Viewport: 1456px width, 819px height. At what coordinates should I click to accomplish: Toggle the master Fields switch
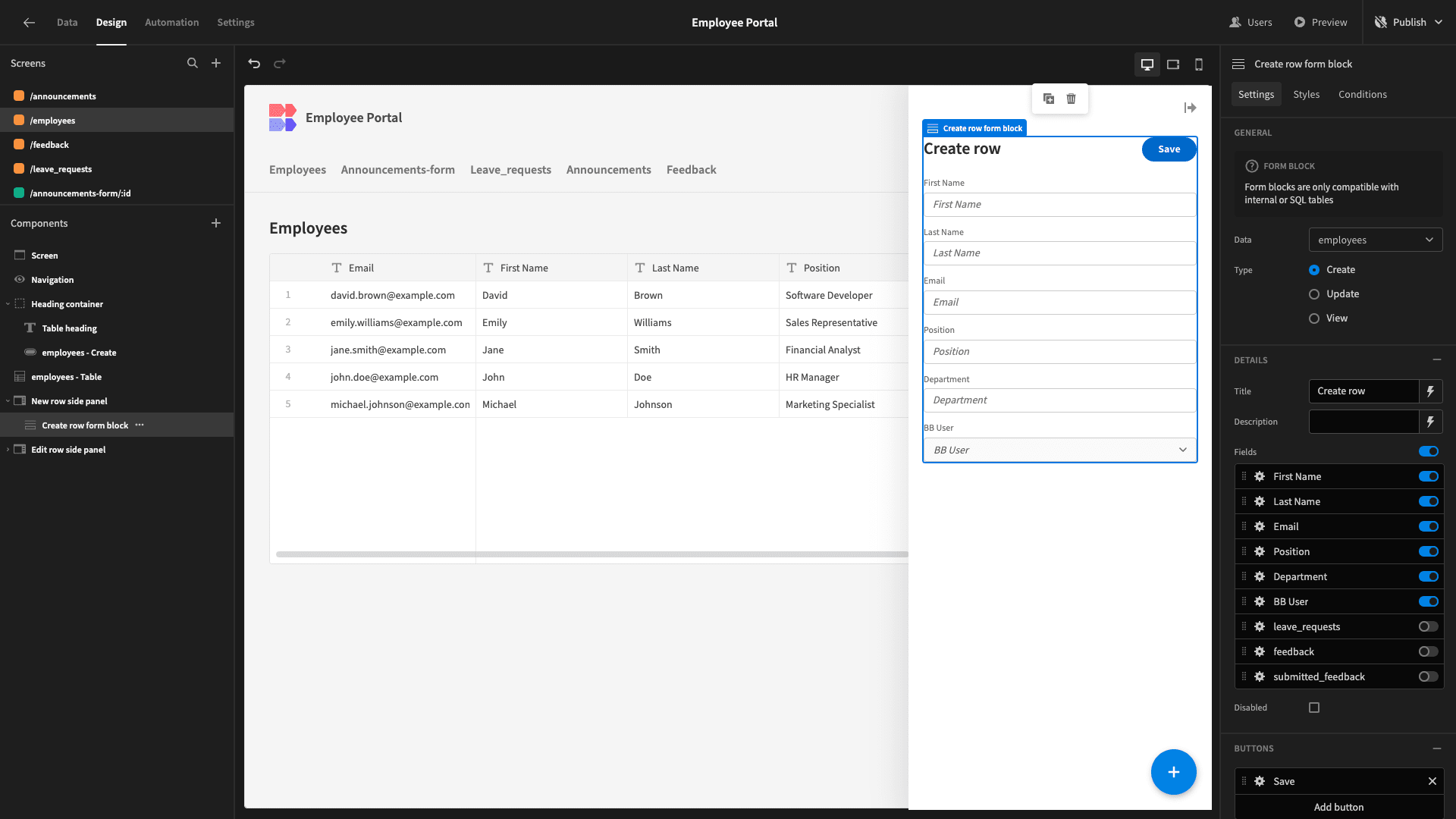[1429, 452]
